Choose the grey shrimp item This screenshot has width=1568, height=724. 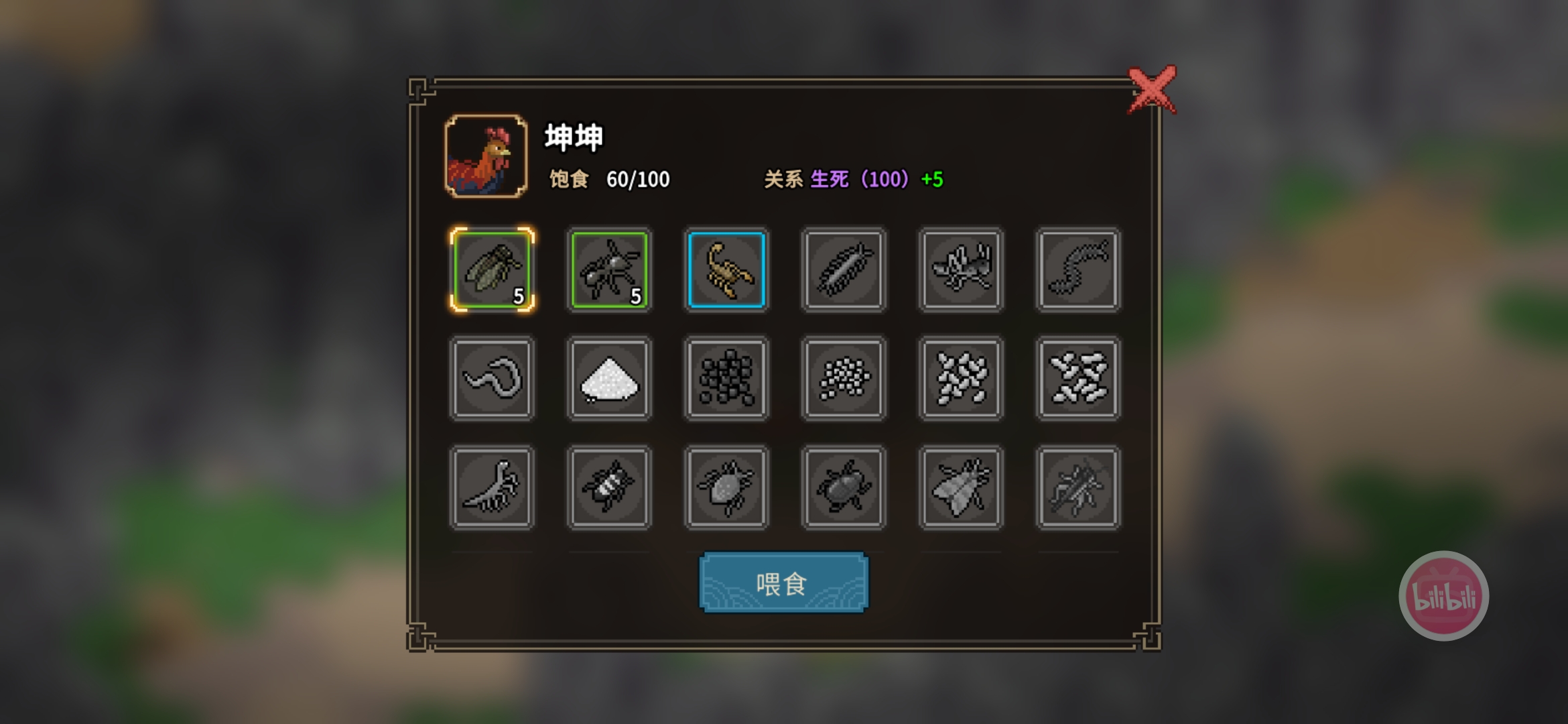click(x=493, y=488)
